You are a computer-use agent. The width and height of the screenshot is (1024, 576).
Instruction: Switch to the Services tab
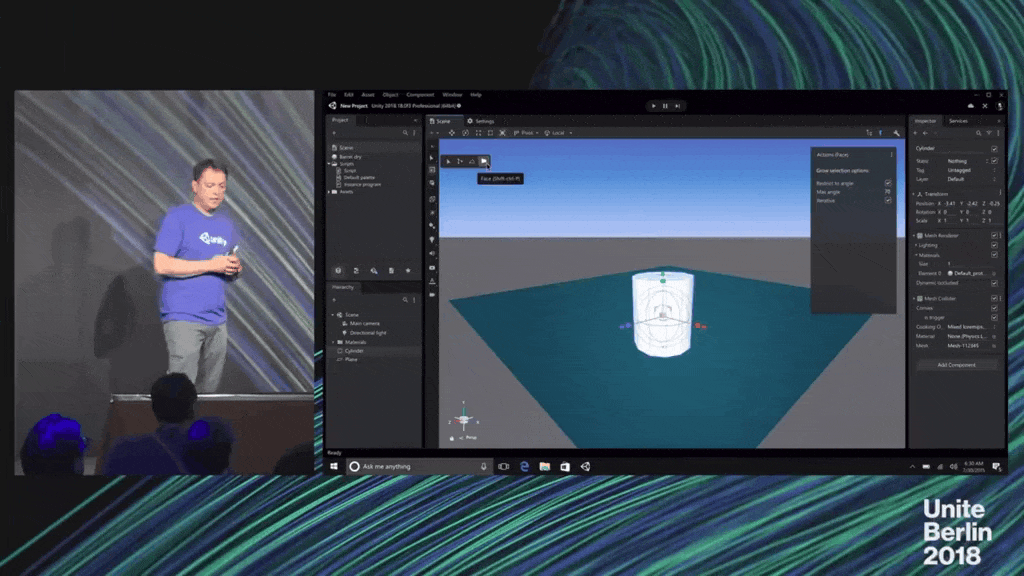pyautogui.click(x=958, y=121)
